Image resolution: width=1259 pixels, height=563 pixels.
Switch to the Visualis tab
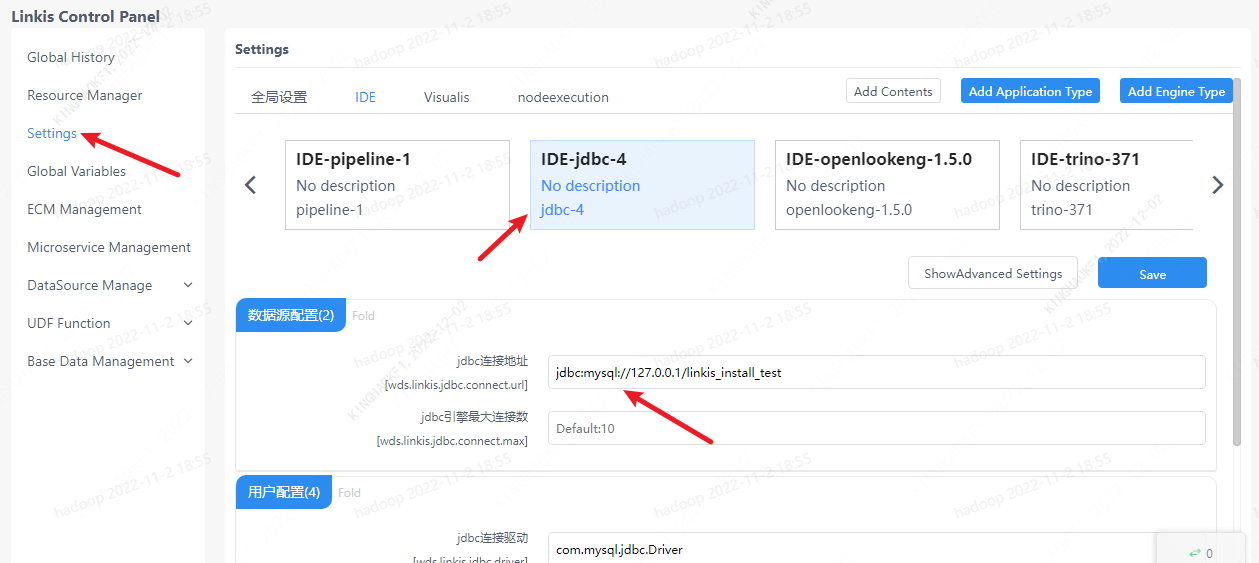pos(446,97)
